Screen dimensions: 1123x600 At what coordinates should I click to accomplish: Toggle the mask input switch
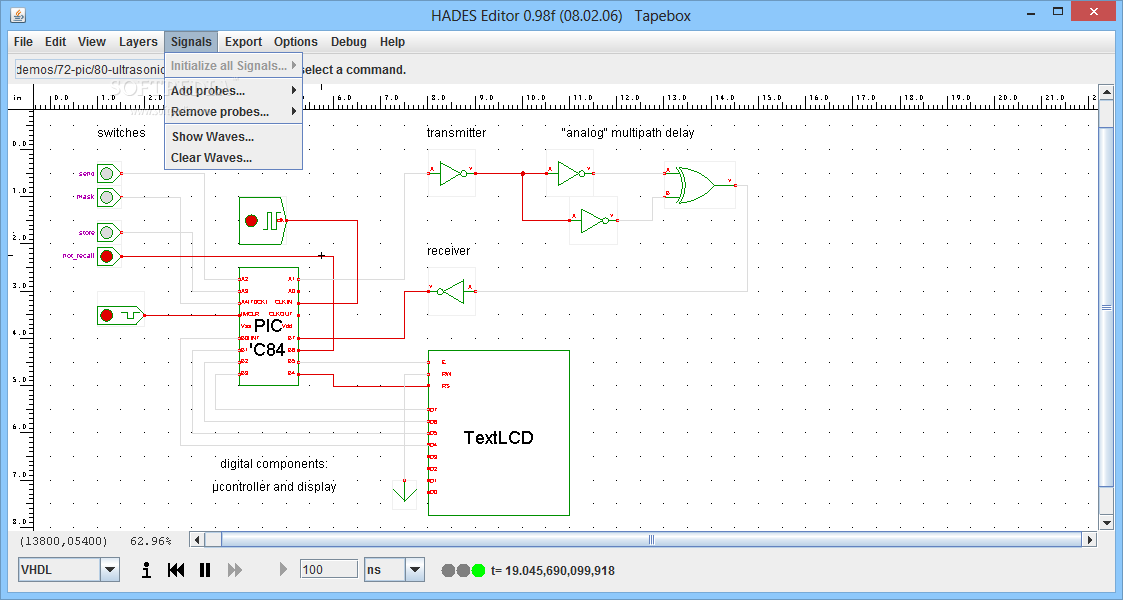click(108, 196)
